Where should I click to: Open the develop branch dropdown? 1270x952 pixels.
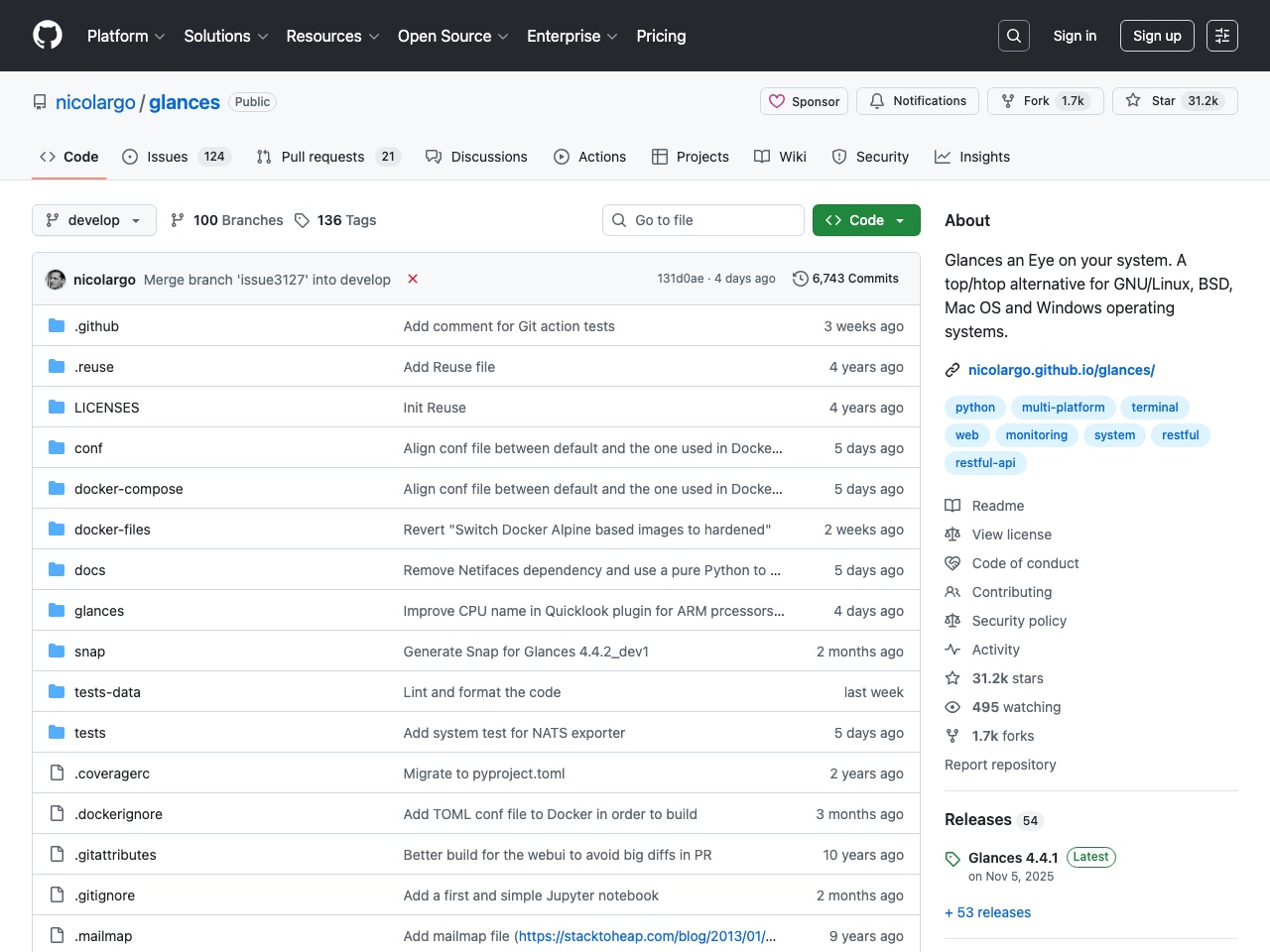pyautogui.click(x=93, y=220)
